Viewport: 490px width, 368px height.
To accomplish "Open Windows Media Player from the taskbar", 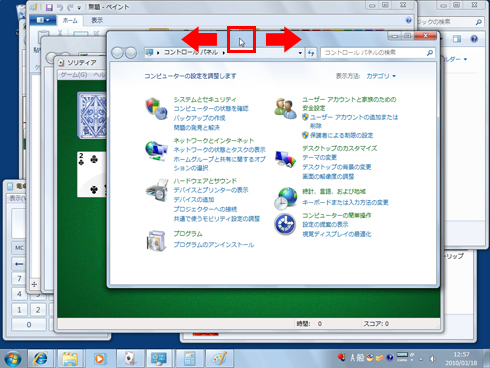I will tap(99, 359).
